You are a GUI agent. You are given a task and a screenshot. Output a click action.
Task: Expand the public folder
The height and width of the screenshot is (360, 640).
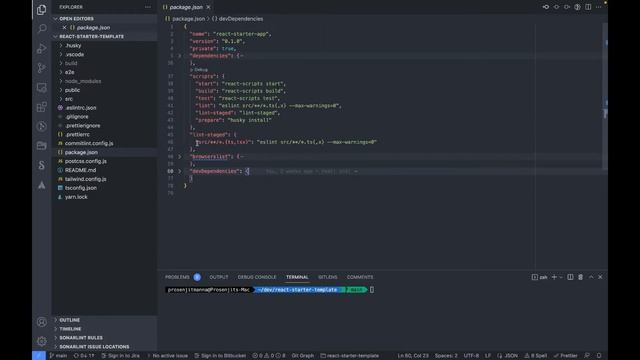(105, 90)
